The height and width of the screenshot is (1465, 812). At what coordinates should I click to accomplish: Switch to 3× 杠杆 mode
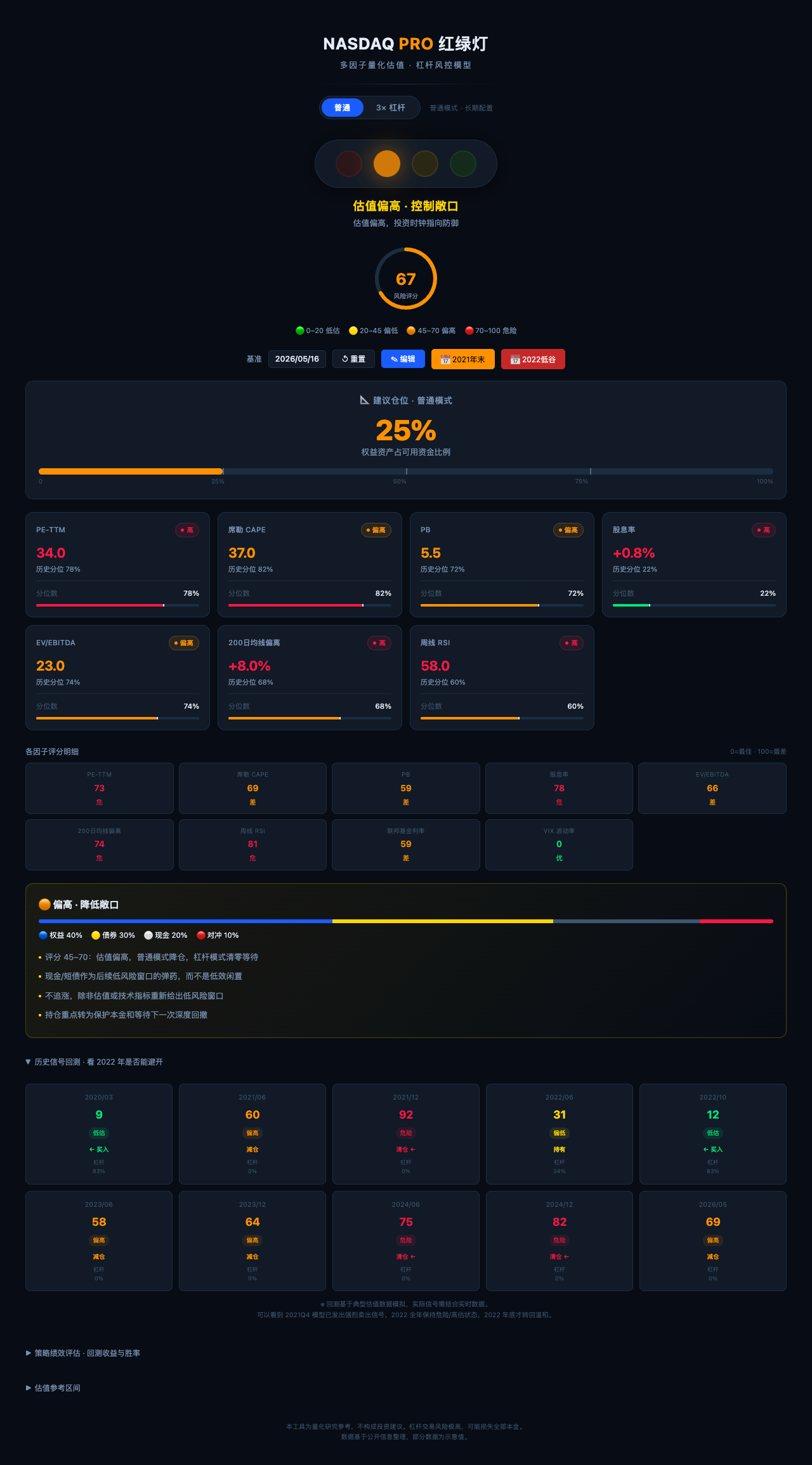[391, 108]
